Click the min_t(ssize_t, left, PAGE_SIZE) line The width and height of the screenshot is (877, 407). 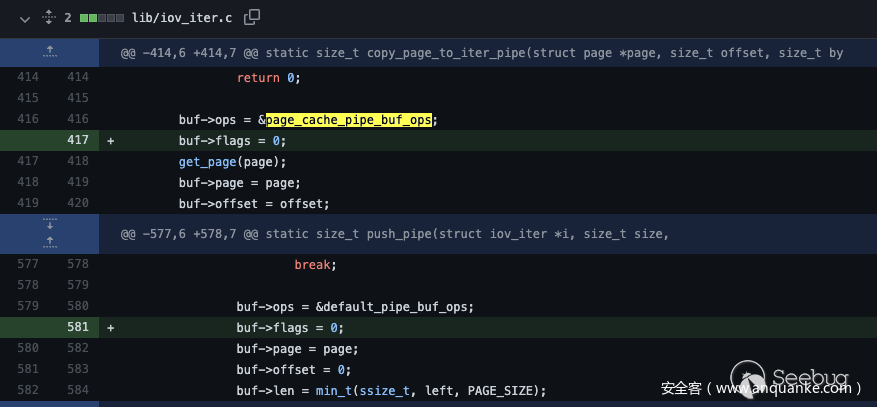391,390
